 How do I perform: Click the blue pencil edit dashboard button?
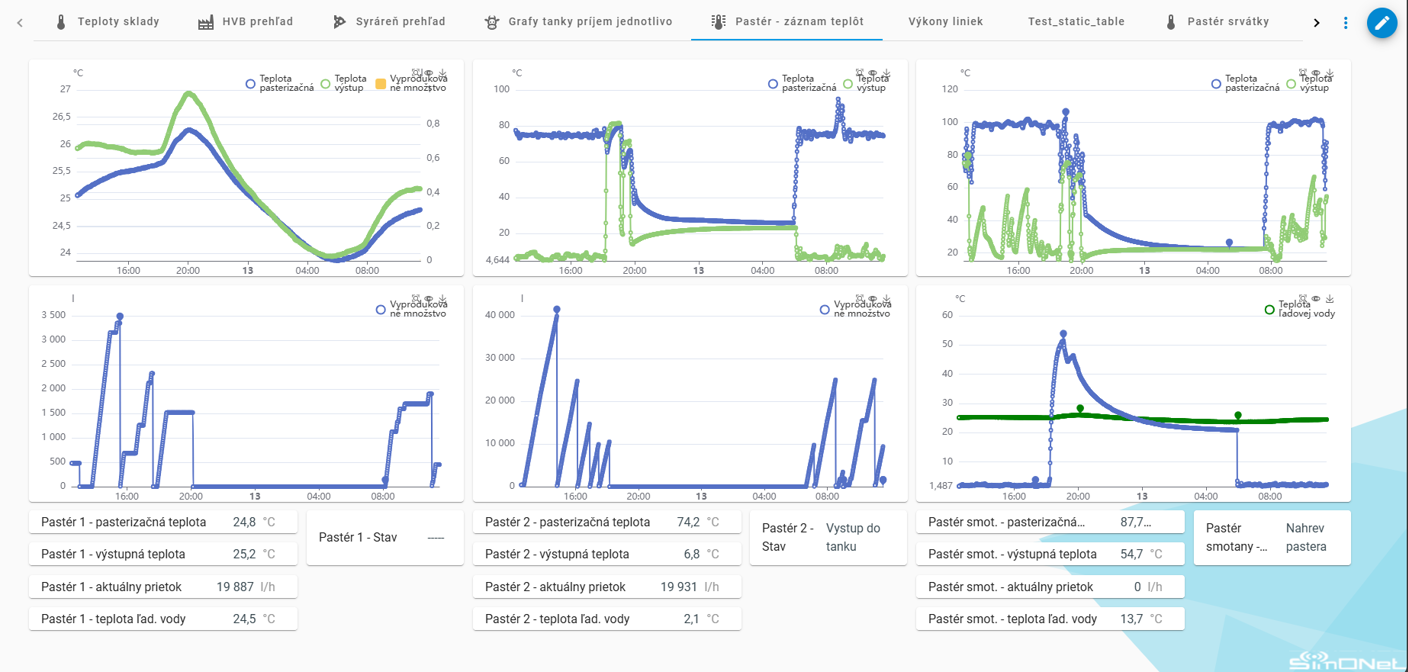[x=1381, y=22]
